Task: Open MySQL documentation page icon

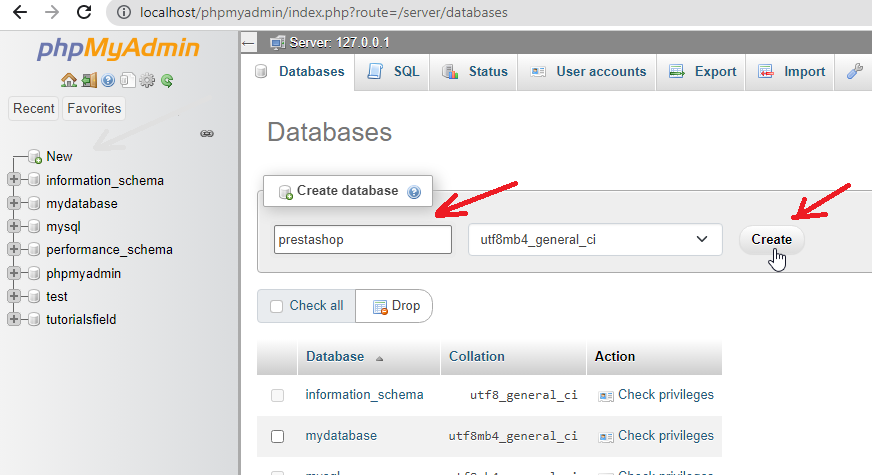Action: (x=128, y=81)
